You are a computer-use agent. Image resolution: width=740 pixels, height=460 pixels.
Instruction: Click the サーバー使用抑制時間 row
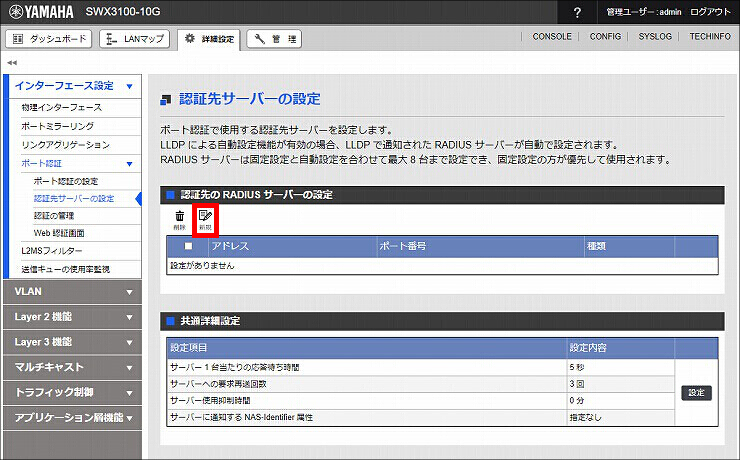point(420,401)
